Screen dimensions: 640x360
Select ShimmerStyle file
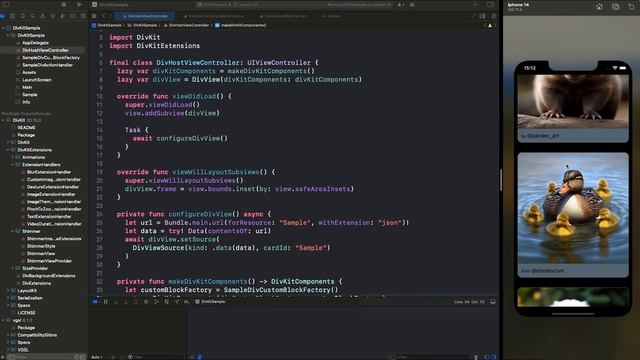tap(41, 246)
